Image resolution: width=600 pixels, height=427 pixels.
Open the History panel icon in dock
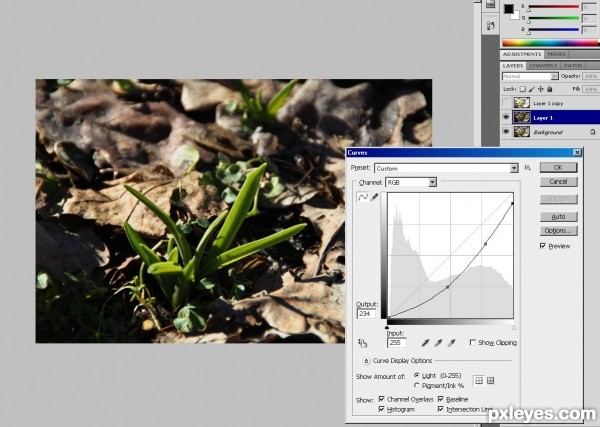pyautogui.click(x=491, y=26)
